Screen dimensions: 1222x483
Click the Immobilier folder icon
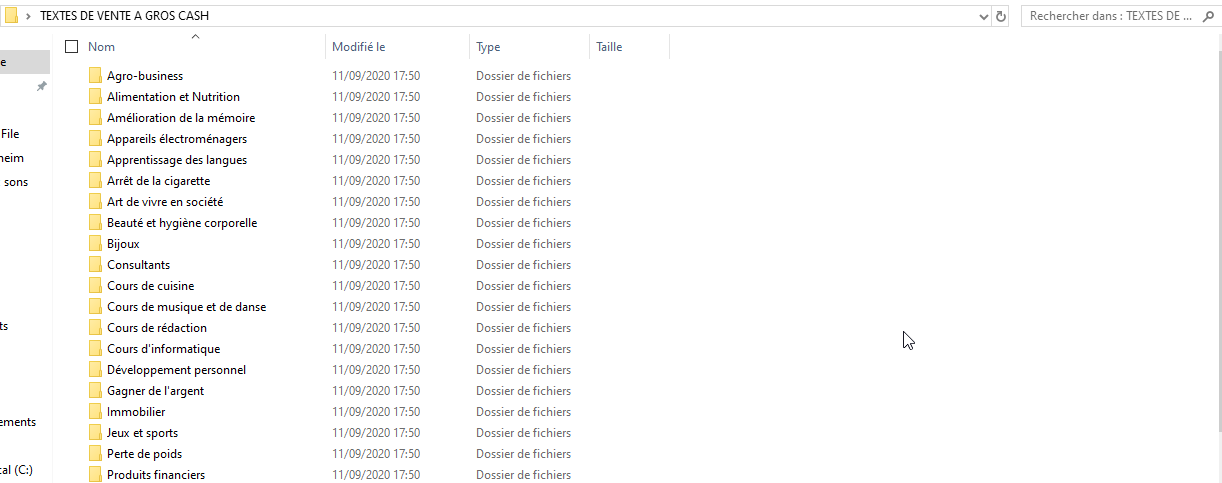(x=95, y=412)
